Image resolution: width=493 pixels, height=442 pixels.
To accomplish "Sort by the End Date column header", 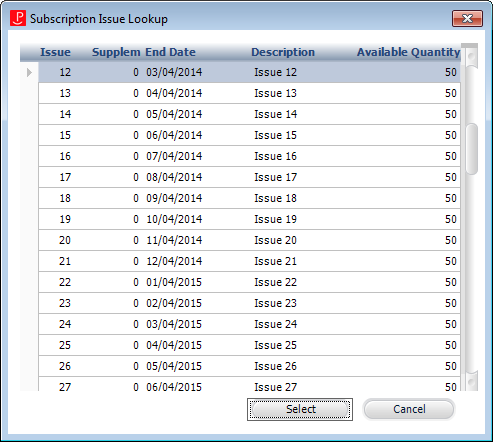I will pos(170,52).
